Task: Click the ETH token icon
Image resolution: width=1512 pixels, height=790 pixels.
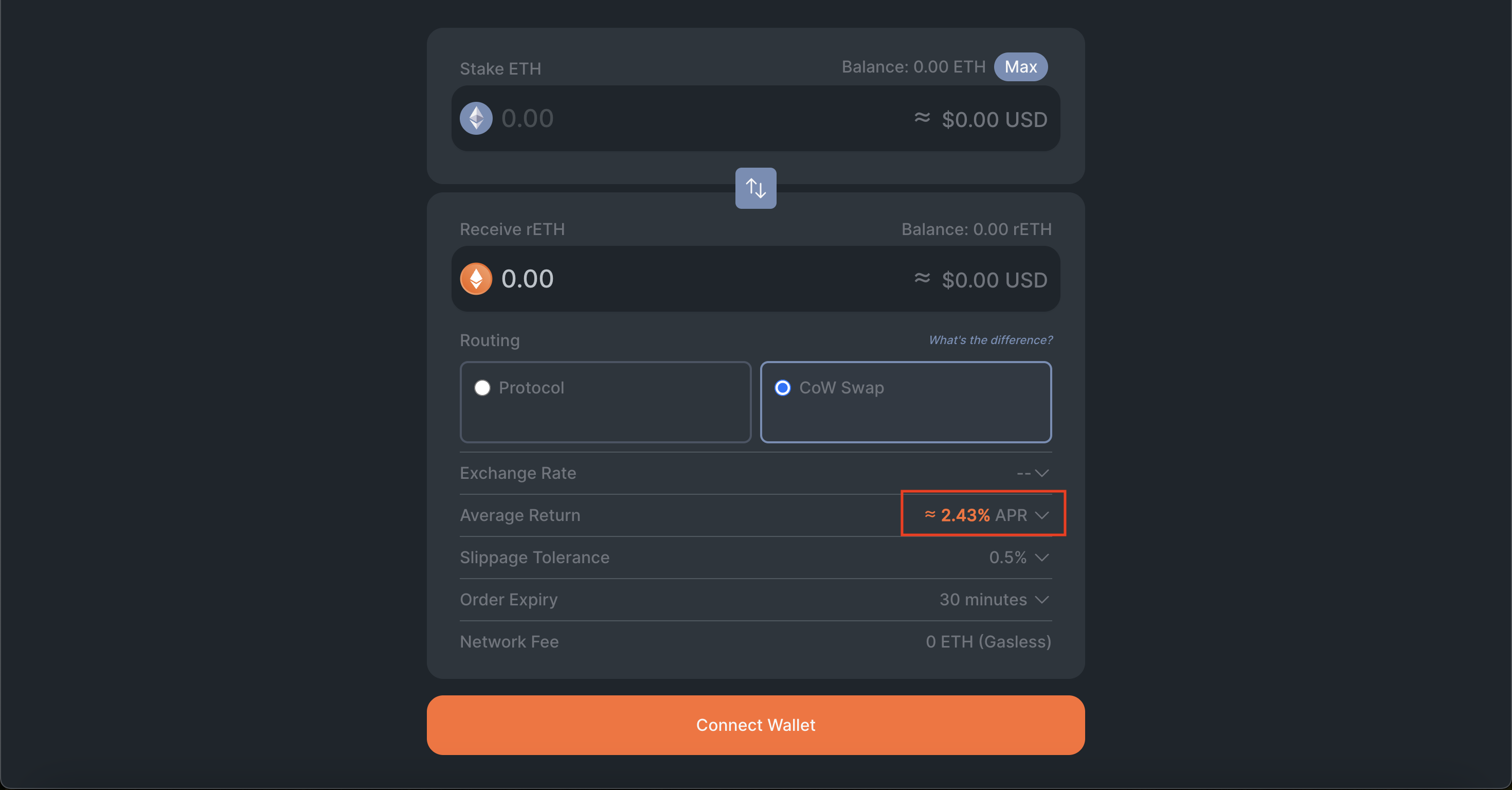Action: (475, 119)
